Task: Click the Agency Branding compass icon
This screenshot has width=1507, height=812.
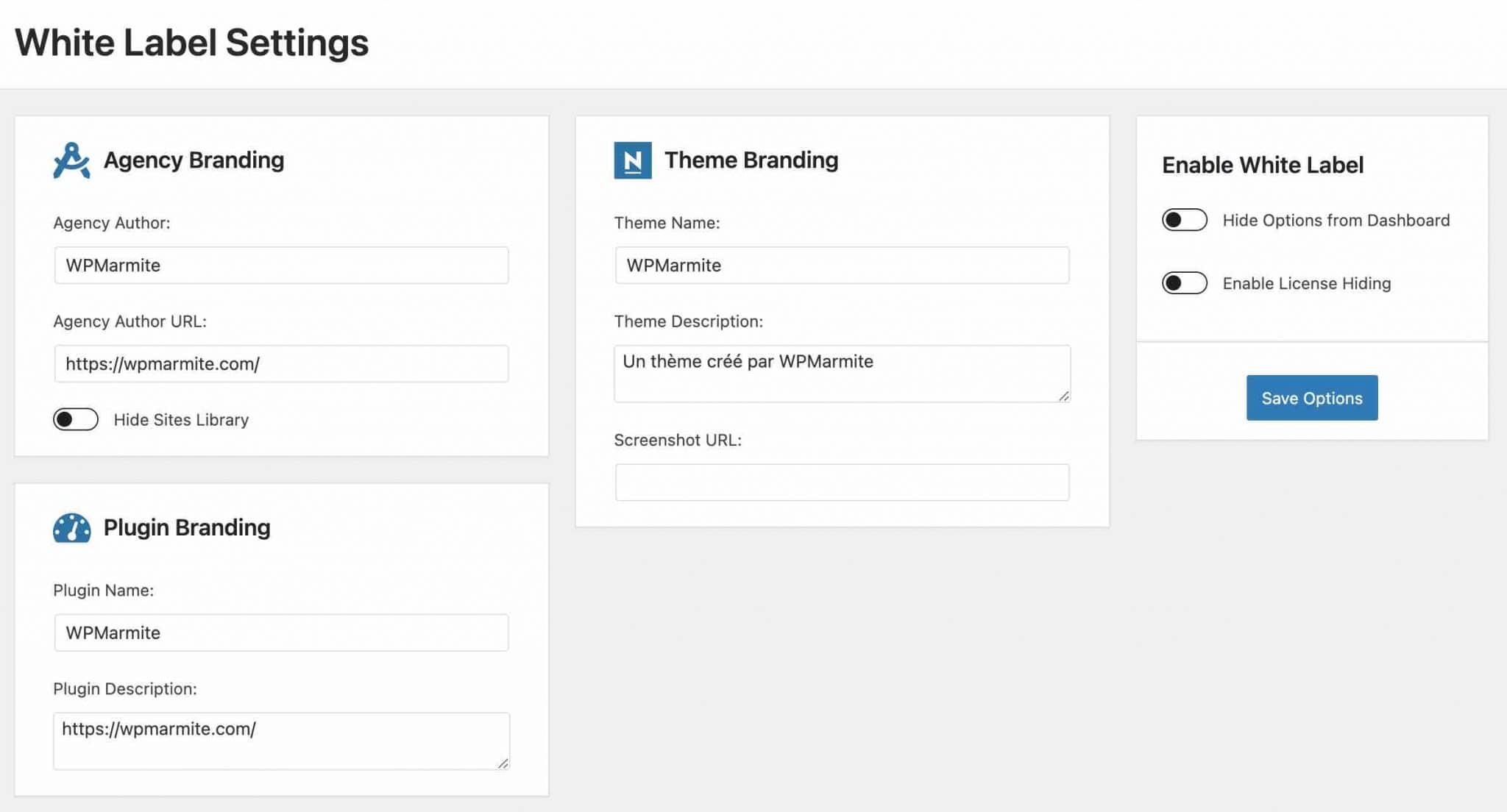Action: click(x=71, y=160)
